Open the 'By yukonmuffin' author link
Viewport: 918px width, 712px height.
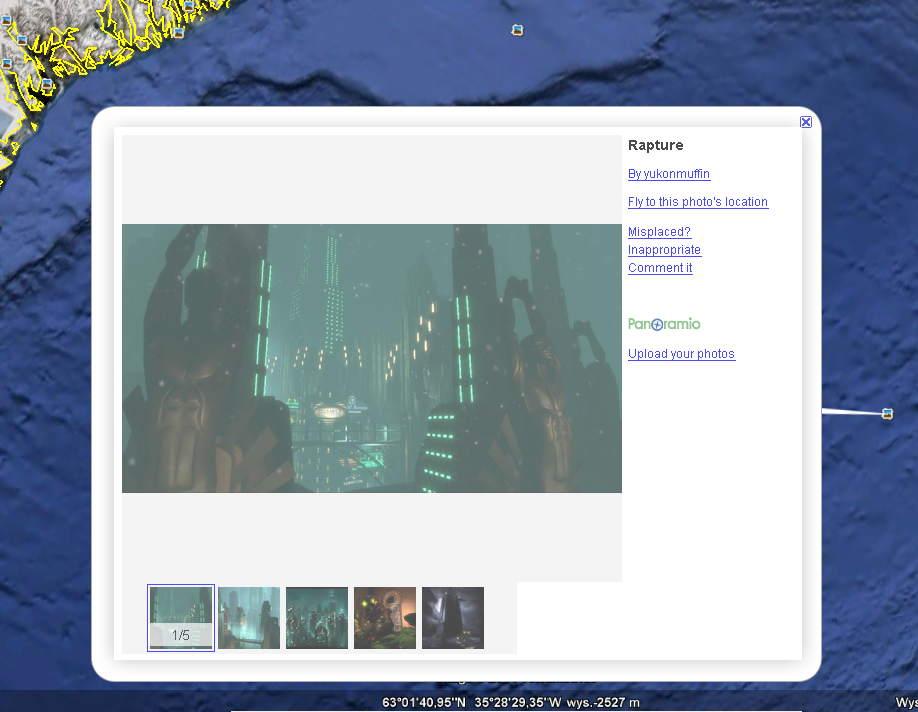tap(669, 174)
